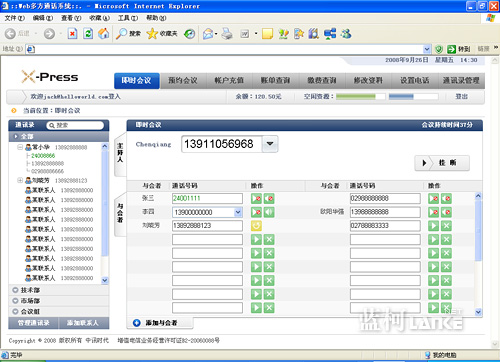Image resolution: width=500 pixels, height=362 pixels.
Task: Hang up 李四's call on 13900000000
Action: coord(256,212)
